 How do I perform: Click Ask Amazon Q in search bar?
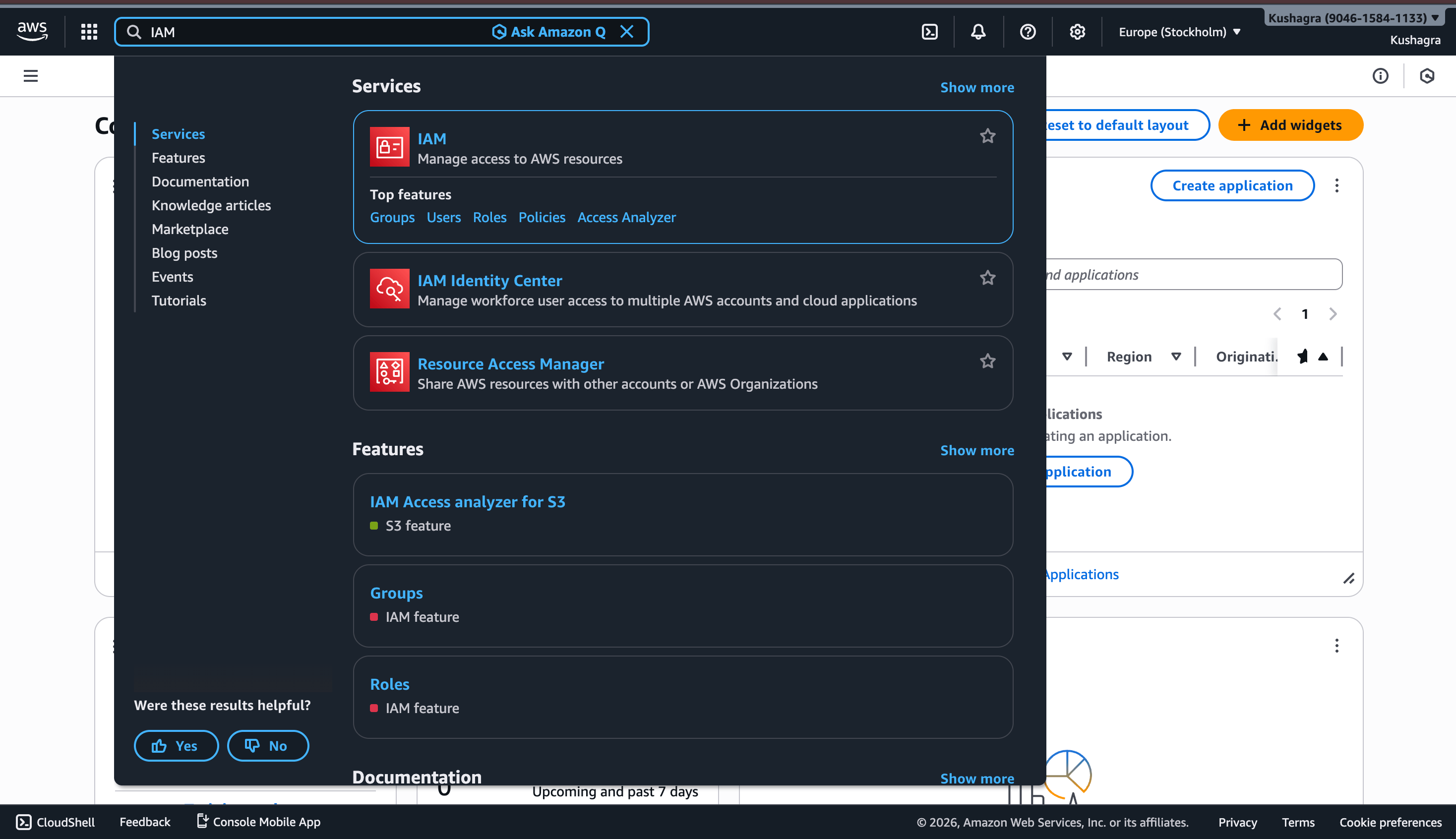tap(549, 32)
